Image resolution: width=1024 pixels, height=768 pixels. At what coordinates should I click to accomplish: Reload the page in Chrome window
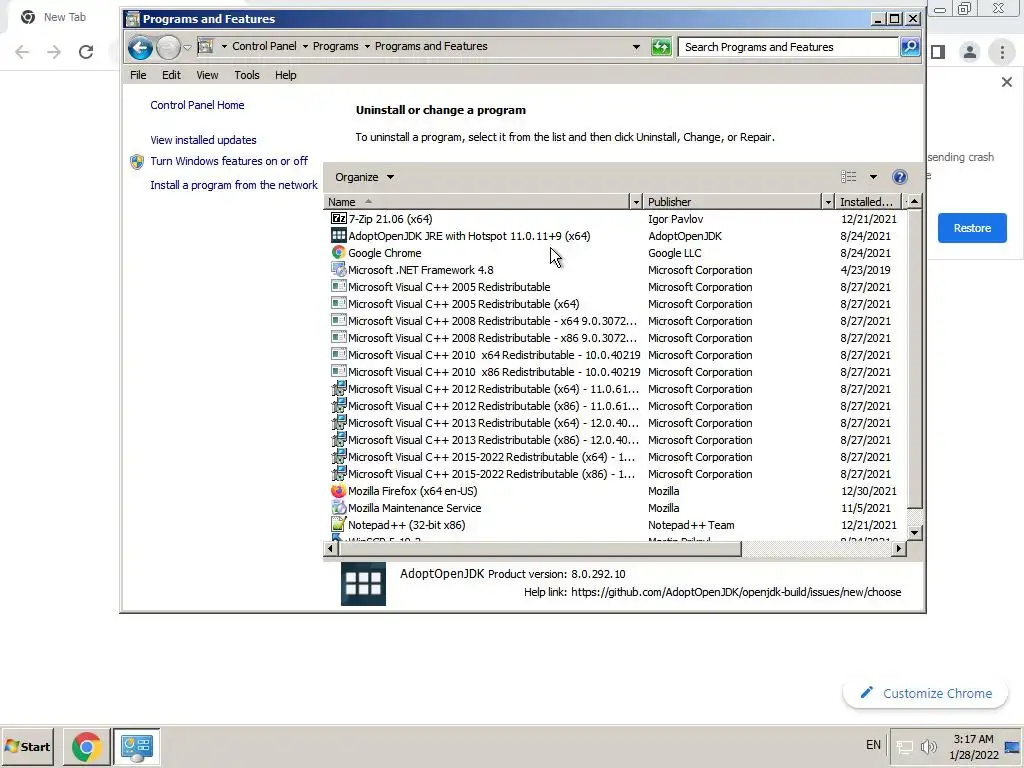(x=86, y=52)
